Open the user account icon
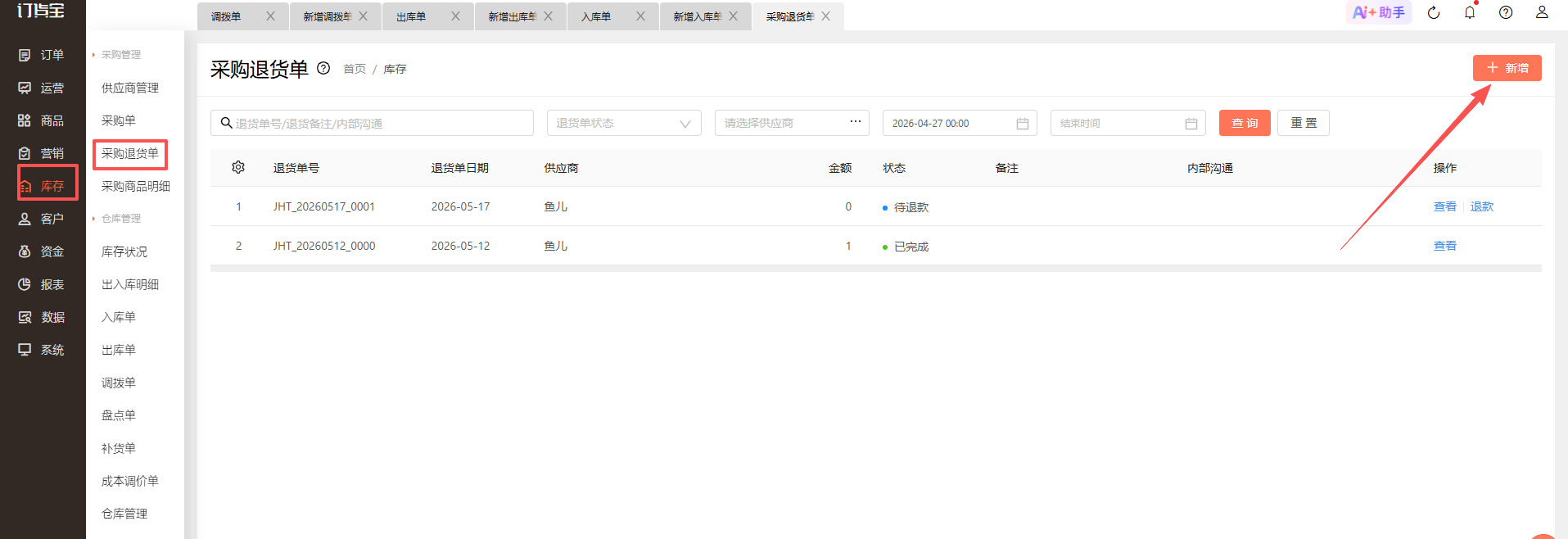1568x539 pixels. pyautogui.click(x=1542, y=12)
